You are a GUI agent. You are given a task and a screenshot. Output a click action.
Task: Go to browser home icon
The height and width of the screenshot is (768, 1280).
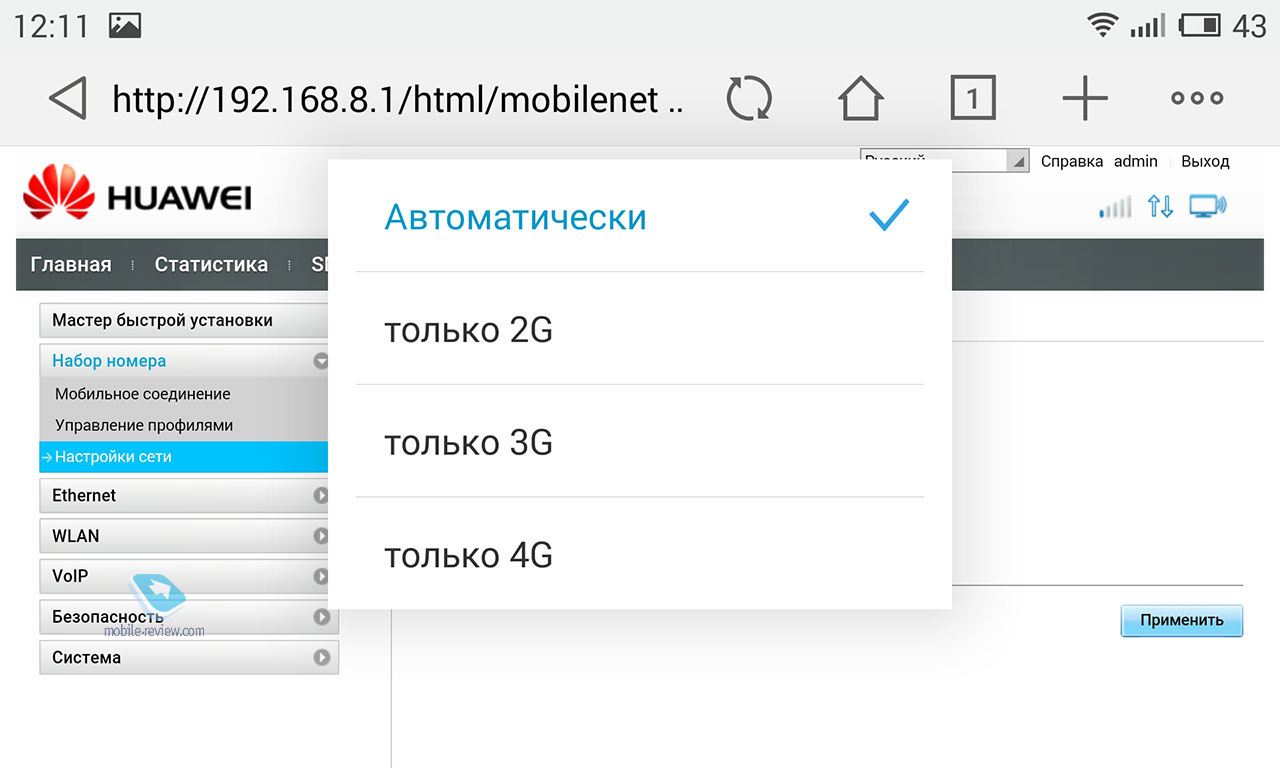[x=860, y=98]
